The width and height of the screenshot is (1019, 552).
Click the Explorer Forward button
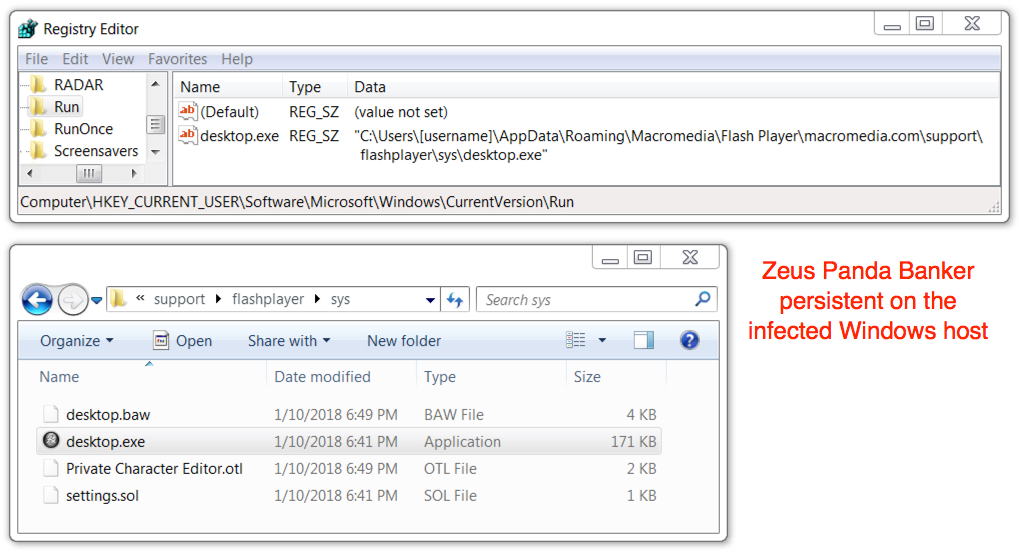pyautogui.click(x=72, y=300)
